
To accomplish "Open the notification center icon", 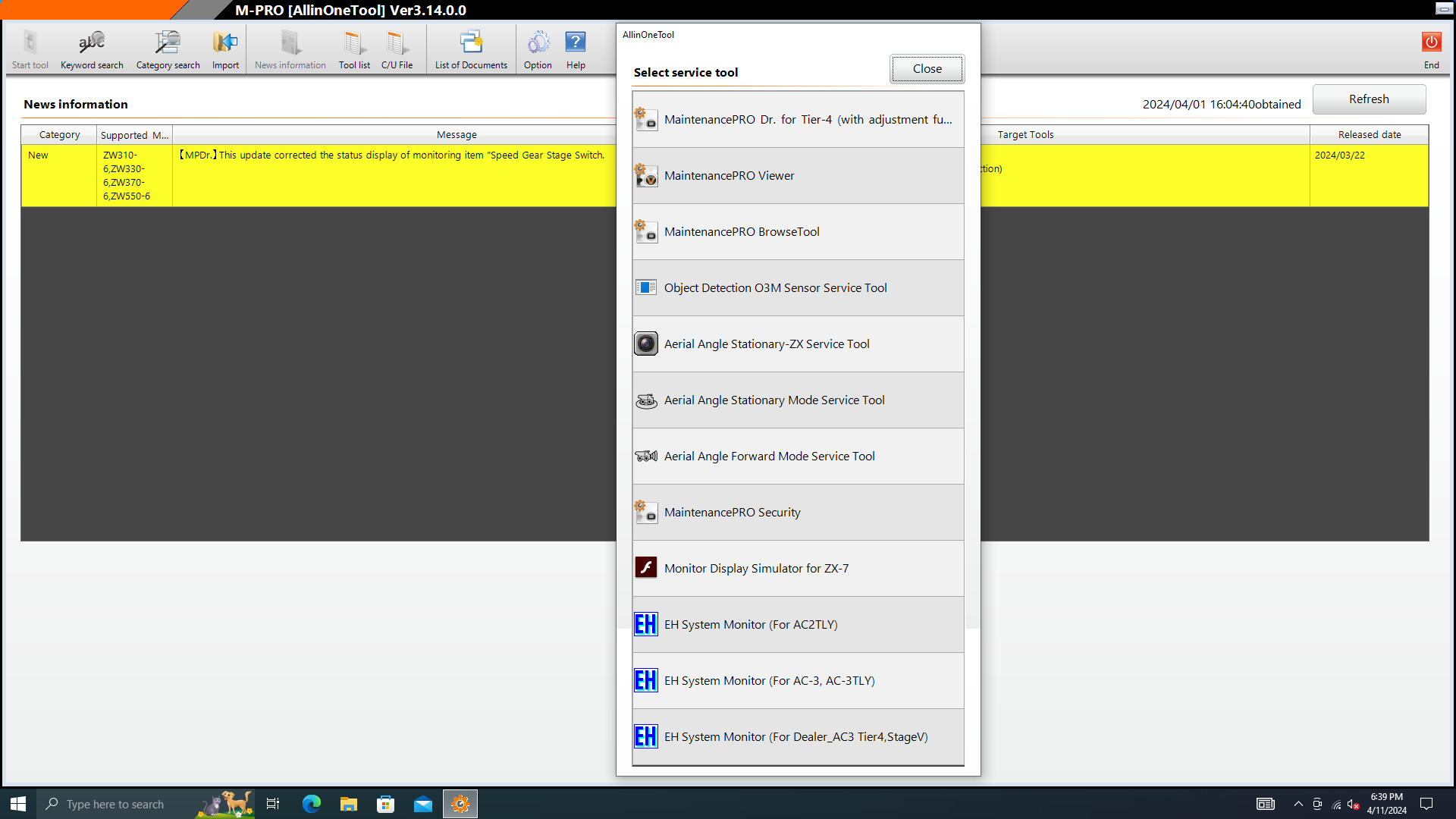I will coord(1426,804).
